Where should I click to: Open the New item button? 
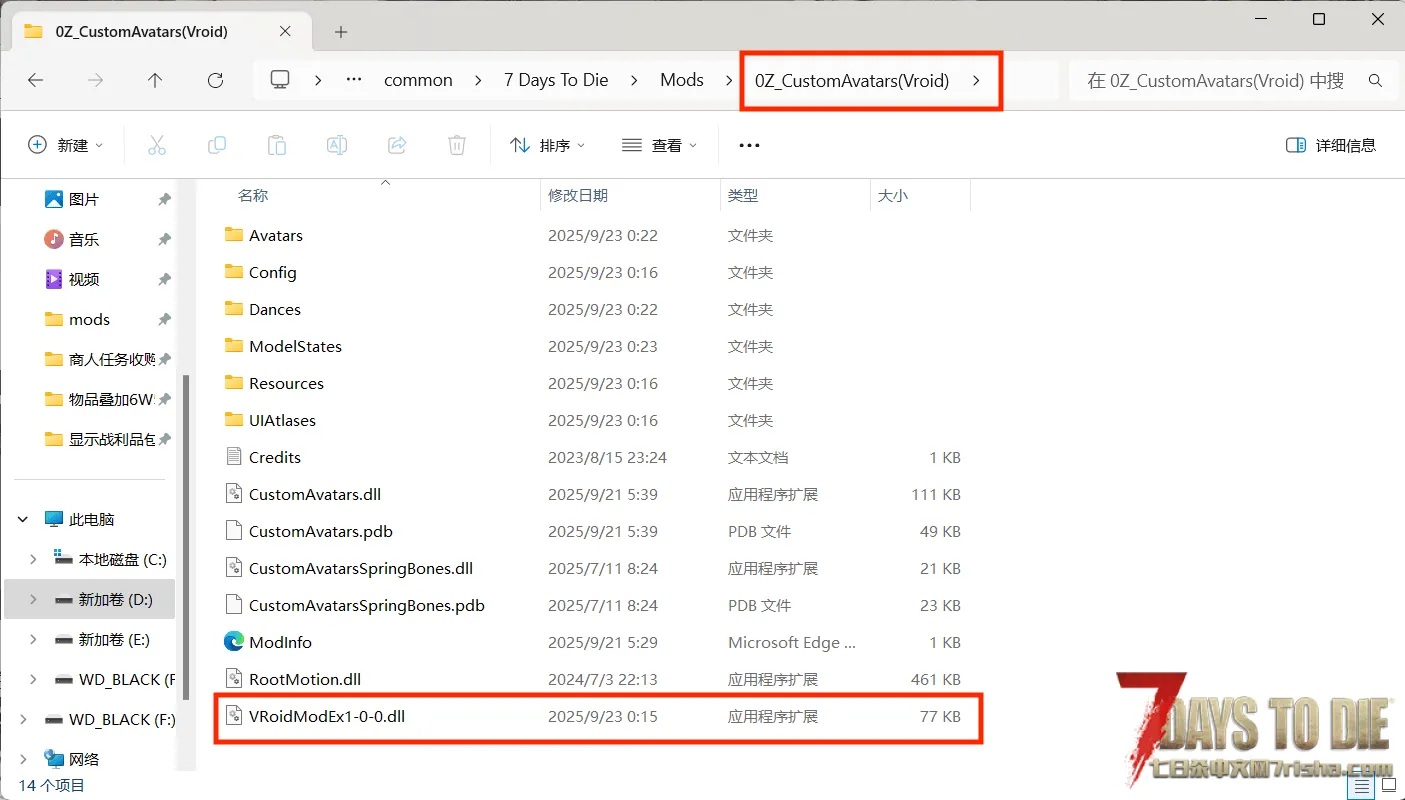65,145
